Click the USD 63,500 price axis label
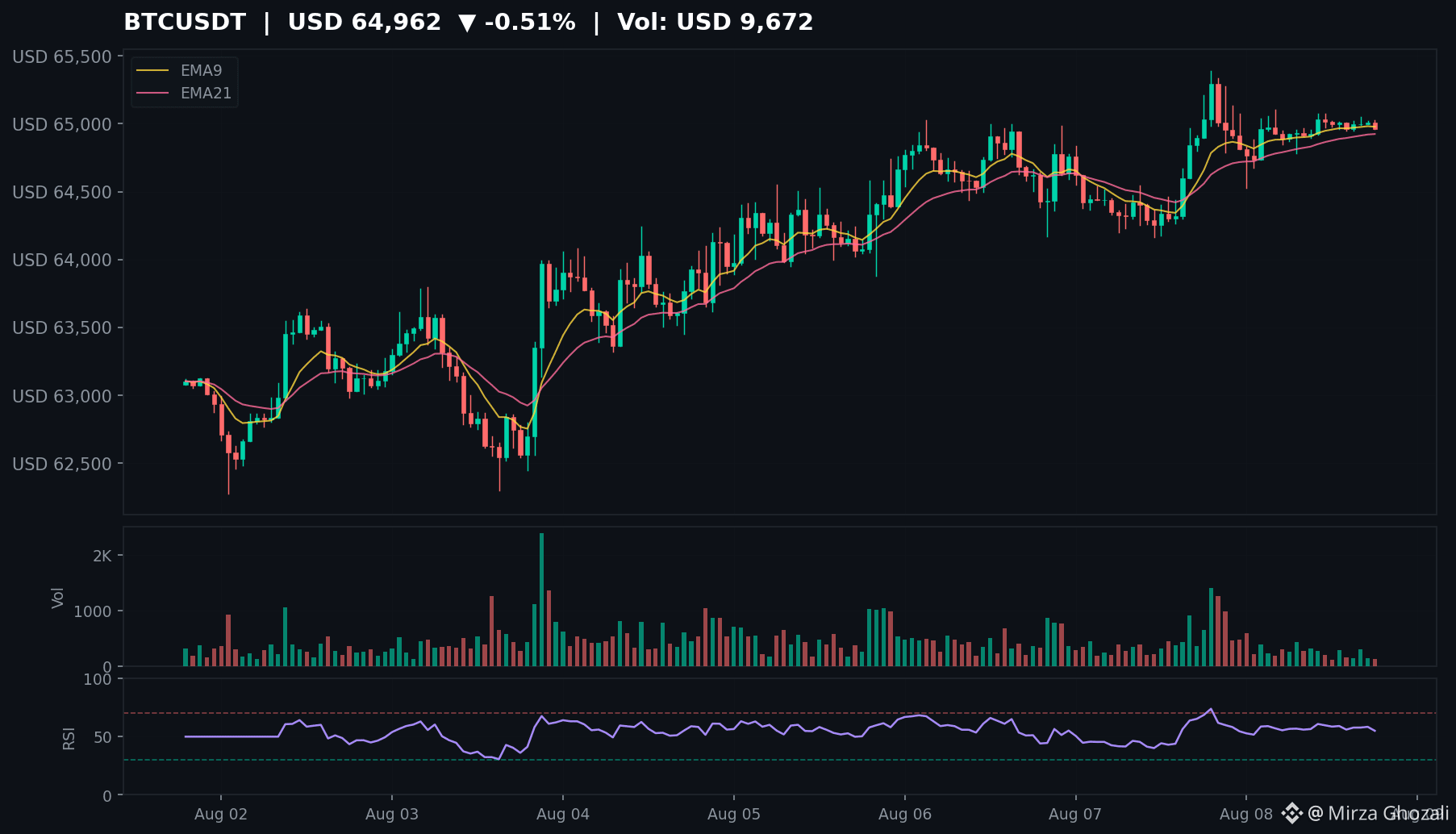 tap(61, 327)
